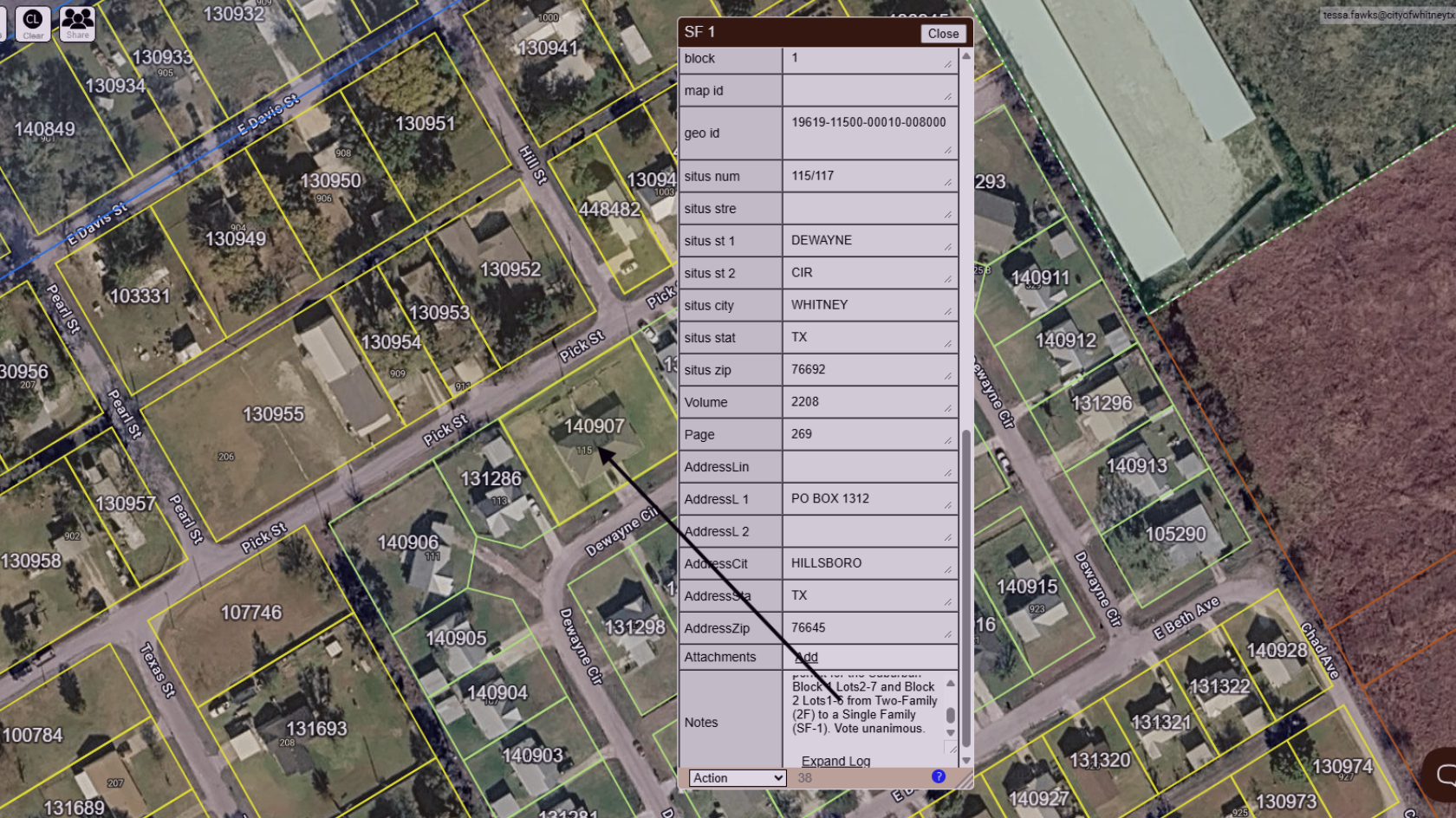Select parcel 130941 on the map
This screenshot has height=818, width=1456.
(547, 49)
